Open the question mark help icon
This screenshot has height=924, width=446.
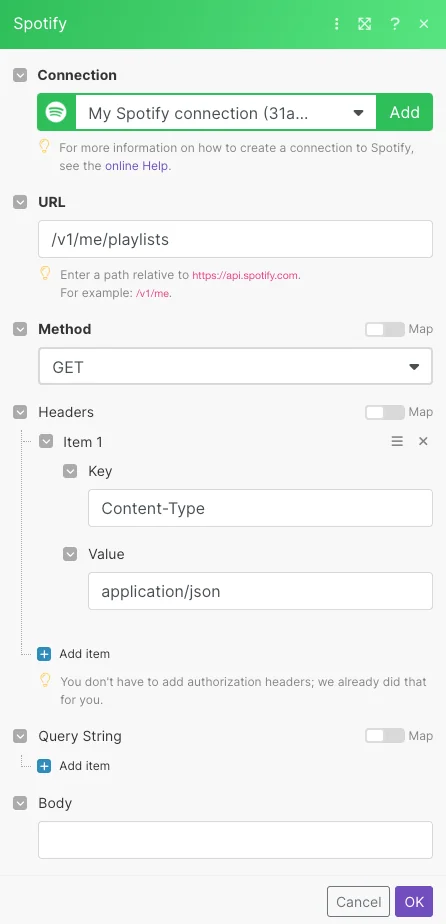395,24
